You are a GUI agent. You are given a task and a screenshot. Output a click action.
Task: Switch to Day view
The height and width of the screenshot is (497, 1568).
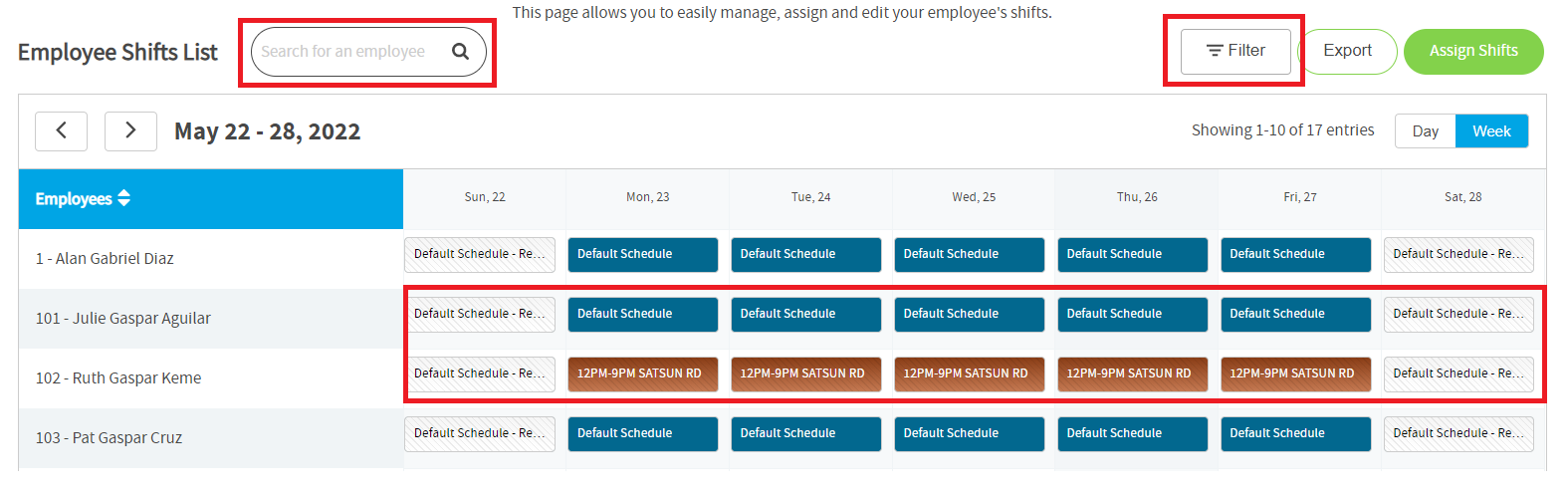click(1426, 131)
